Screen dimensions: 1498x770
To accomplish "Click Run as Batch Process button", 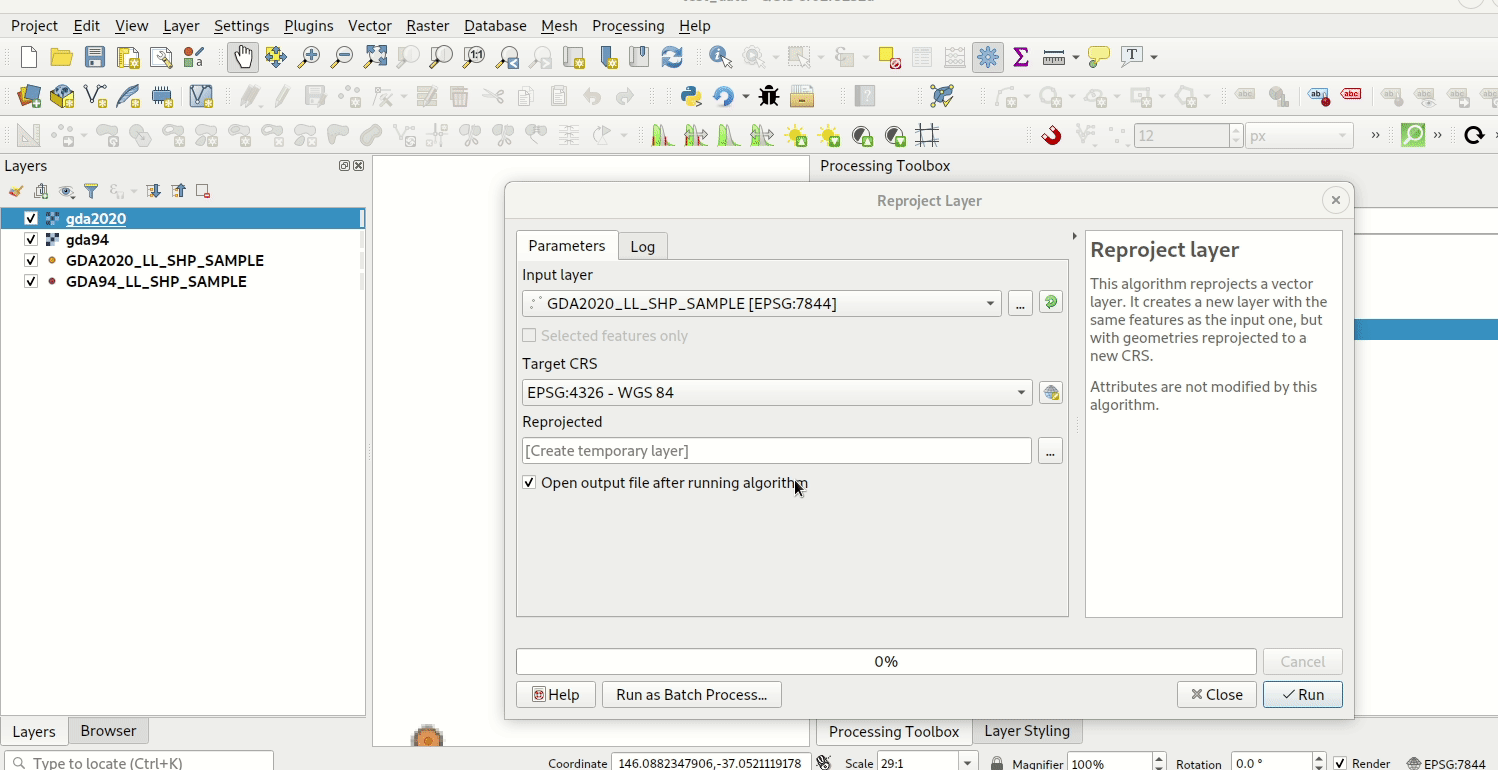I will point(691,694).
